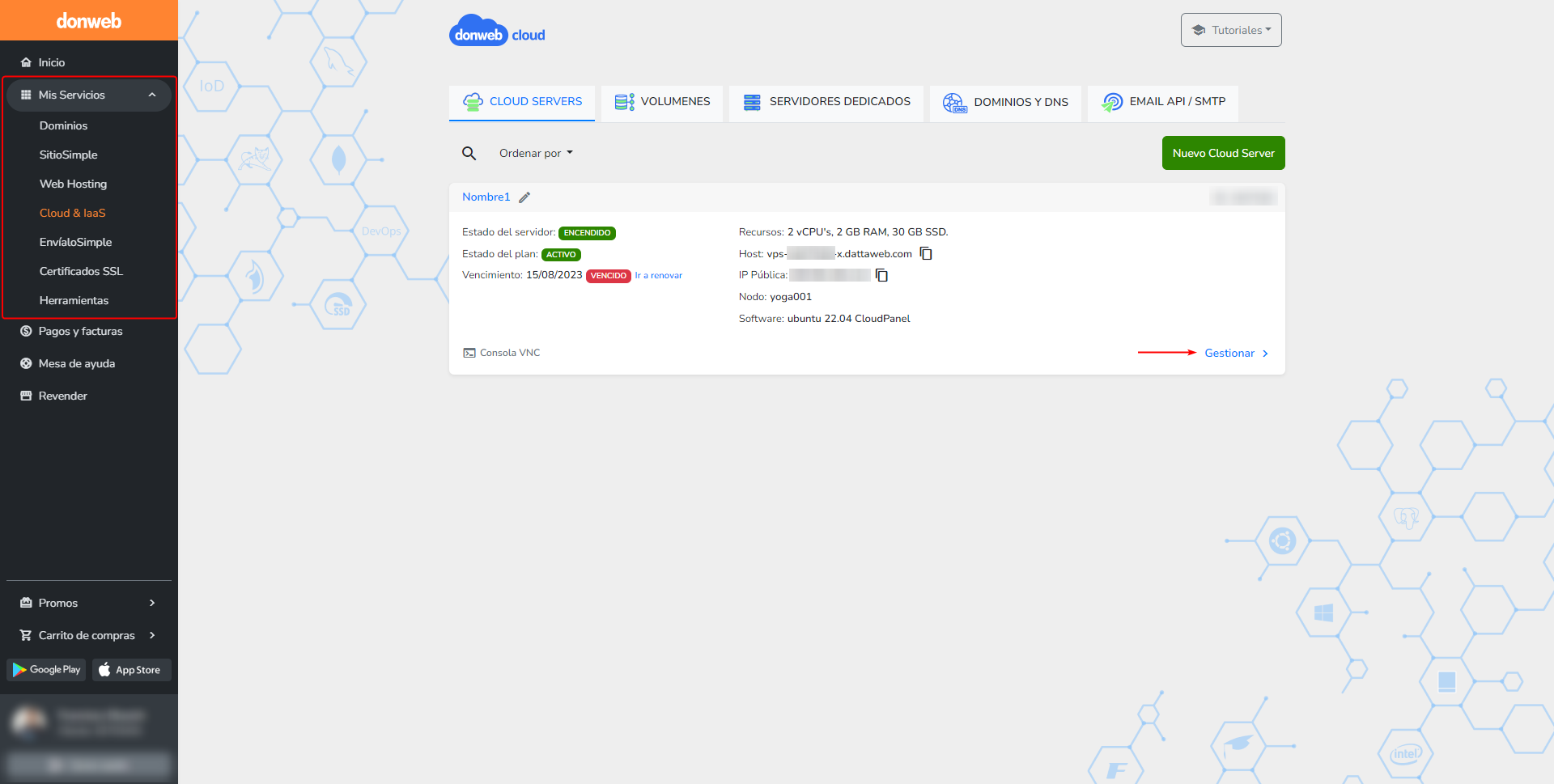Click the Nuevo Cloud Server button
The height and width of the screenshot is (784, 1554).
1223,153
